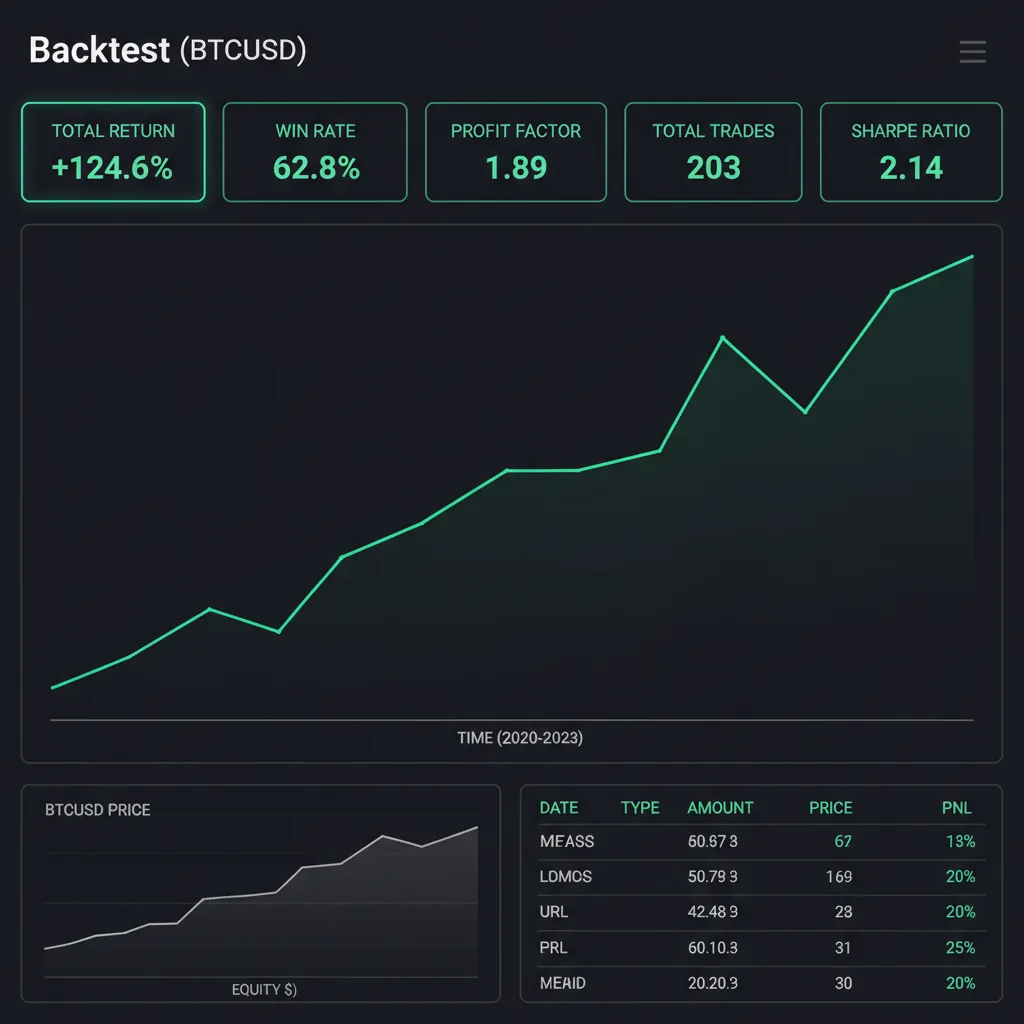Click the LDMOS trade row
1024x1024 pixels.
click(762, 877)
